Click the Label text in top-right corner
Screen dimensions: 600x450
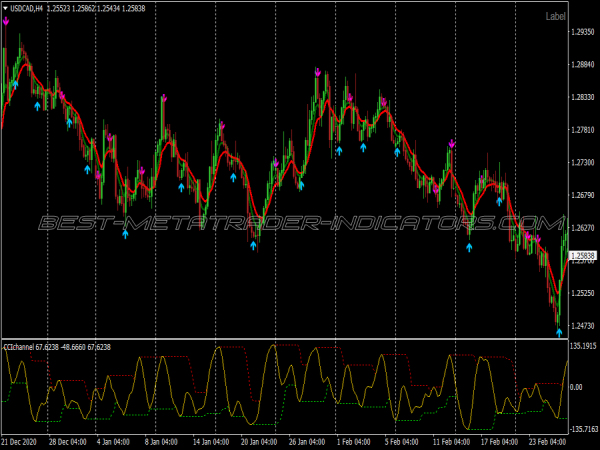583,16
